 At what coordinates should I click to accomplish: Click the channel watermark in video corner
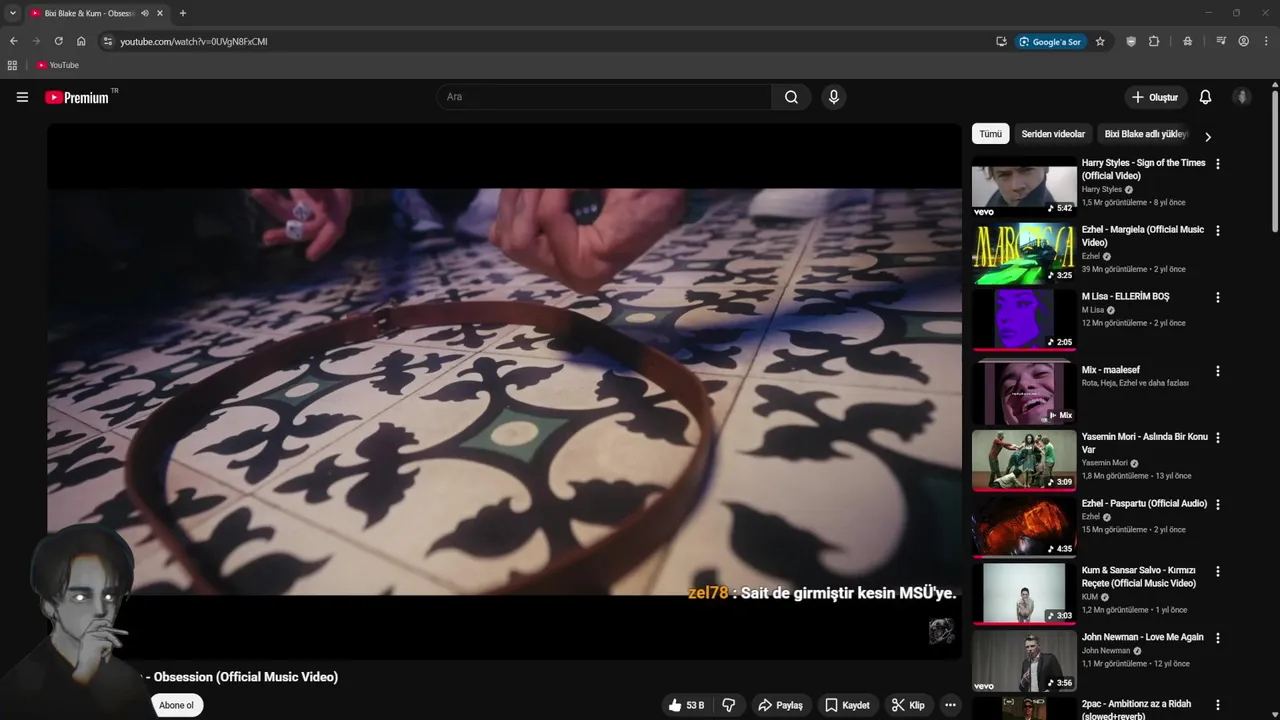[940, 630]
